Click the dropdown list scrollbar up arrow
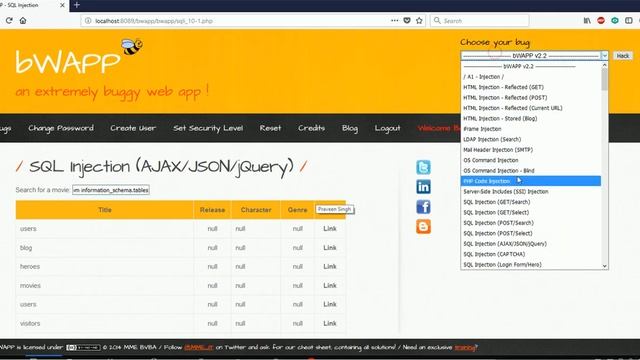Viewport: 640px width, 360px height. (x=604, y=65)
